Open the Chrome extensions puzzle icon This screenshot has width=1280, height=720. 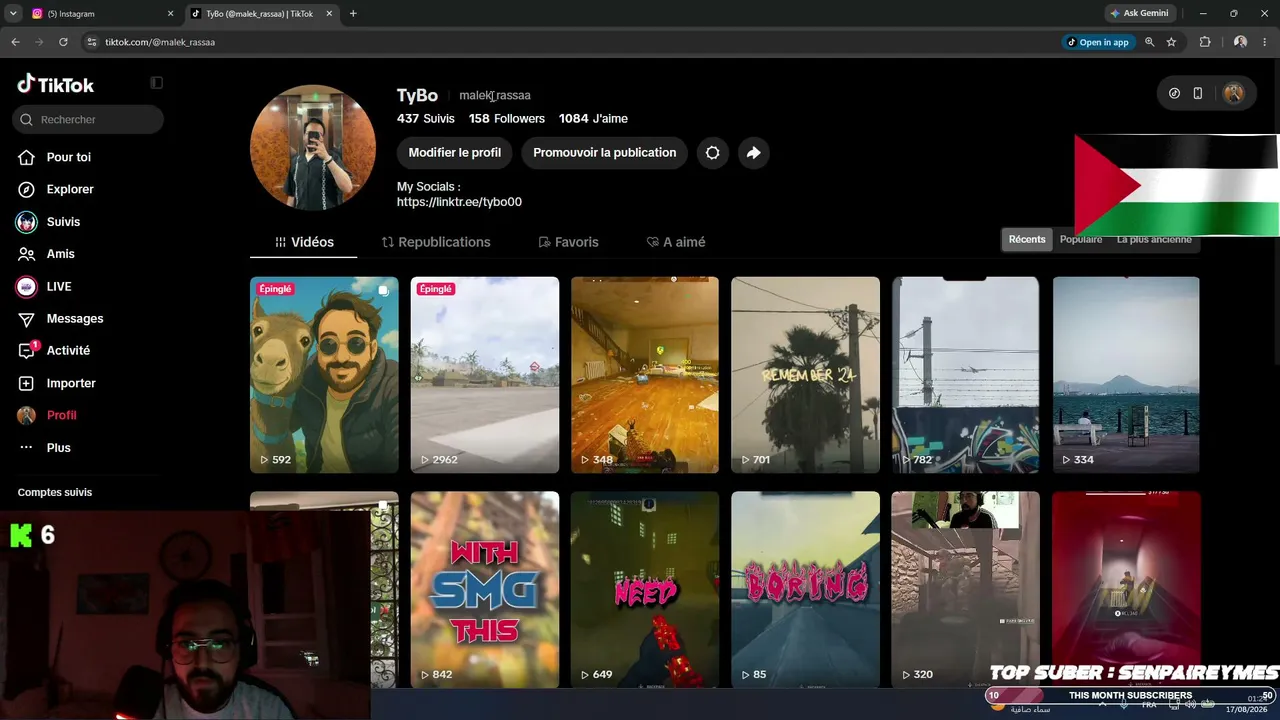click(x=1205, y=42)
